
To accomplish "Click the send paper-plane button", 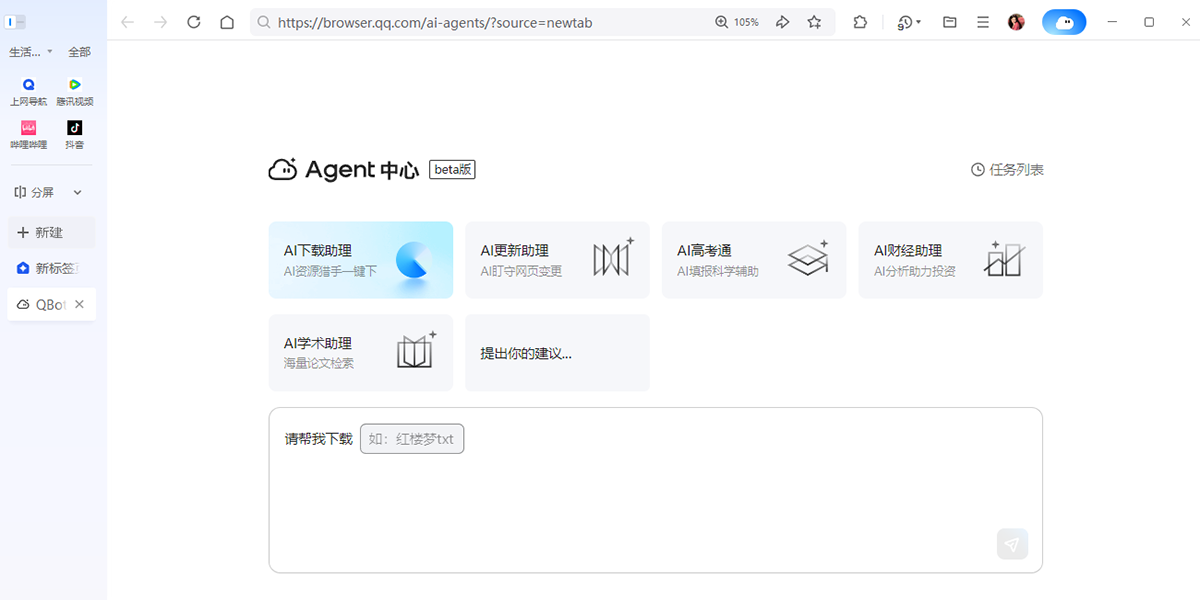I will (1012, 544).
